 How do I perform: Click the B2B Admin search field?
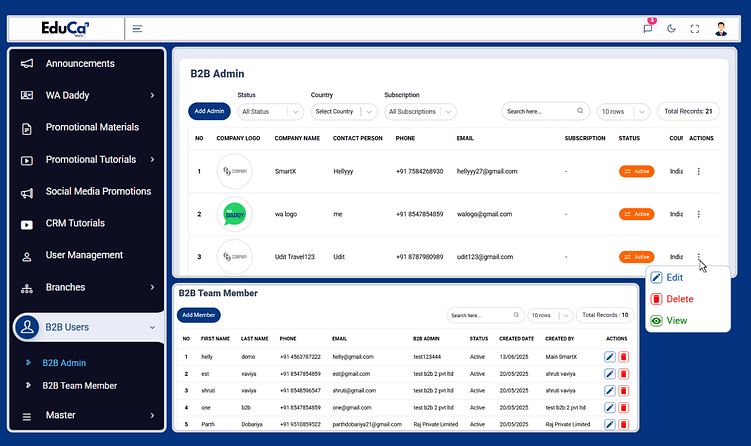[x=540, y=112]
